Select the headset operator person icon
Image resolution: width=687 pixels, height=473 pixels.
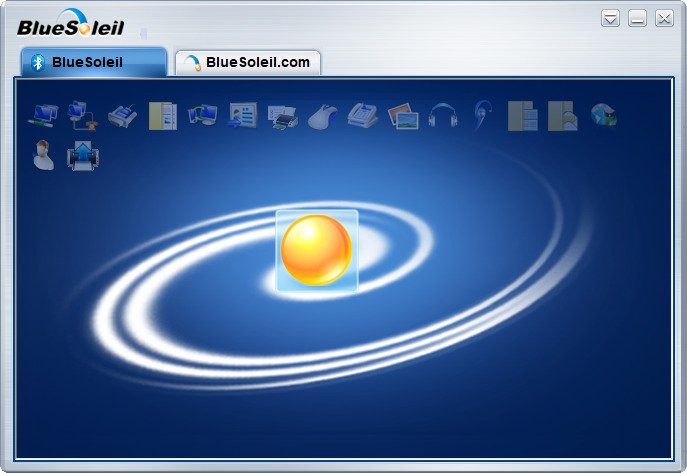point(43,155)
